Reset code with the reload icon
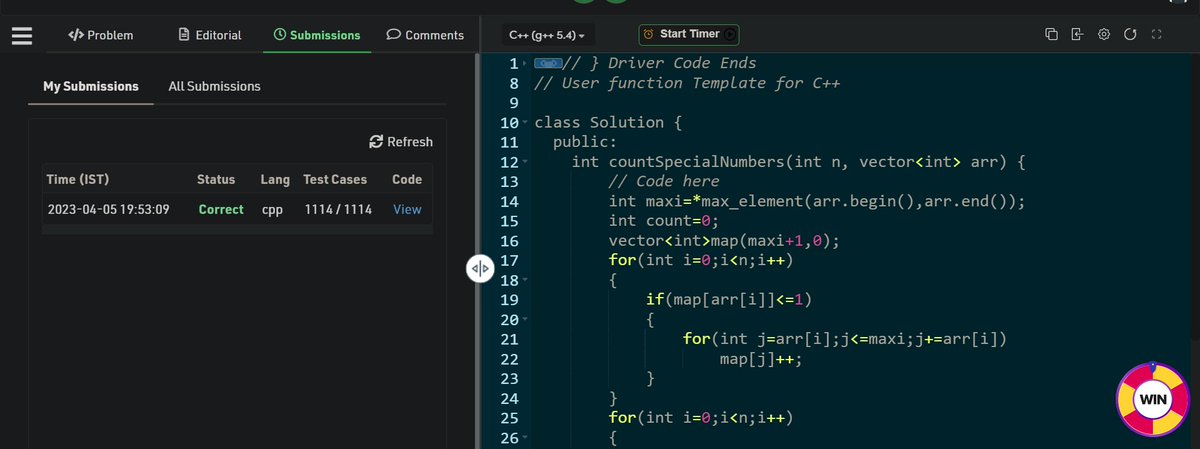The height and width of the screenshot is (449, 1200). point(1130,35)
